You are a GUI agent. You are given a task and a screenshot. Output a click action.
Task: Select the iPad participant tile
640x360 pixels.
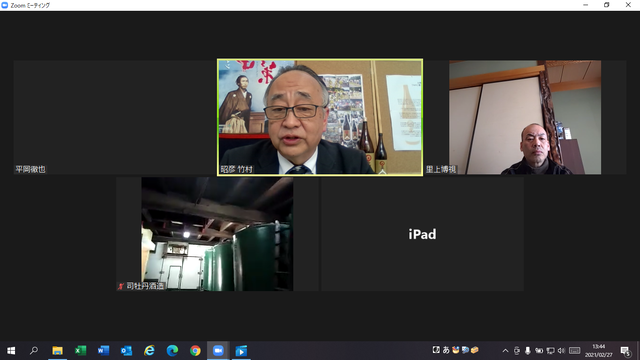pyautogui.click(x=422, y=234)
